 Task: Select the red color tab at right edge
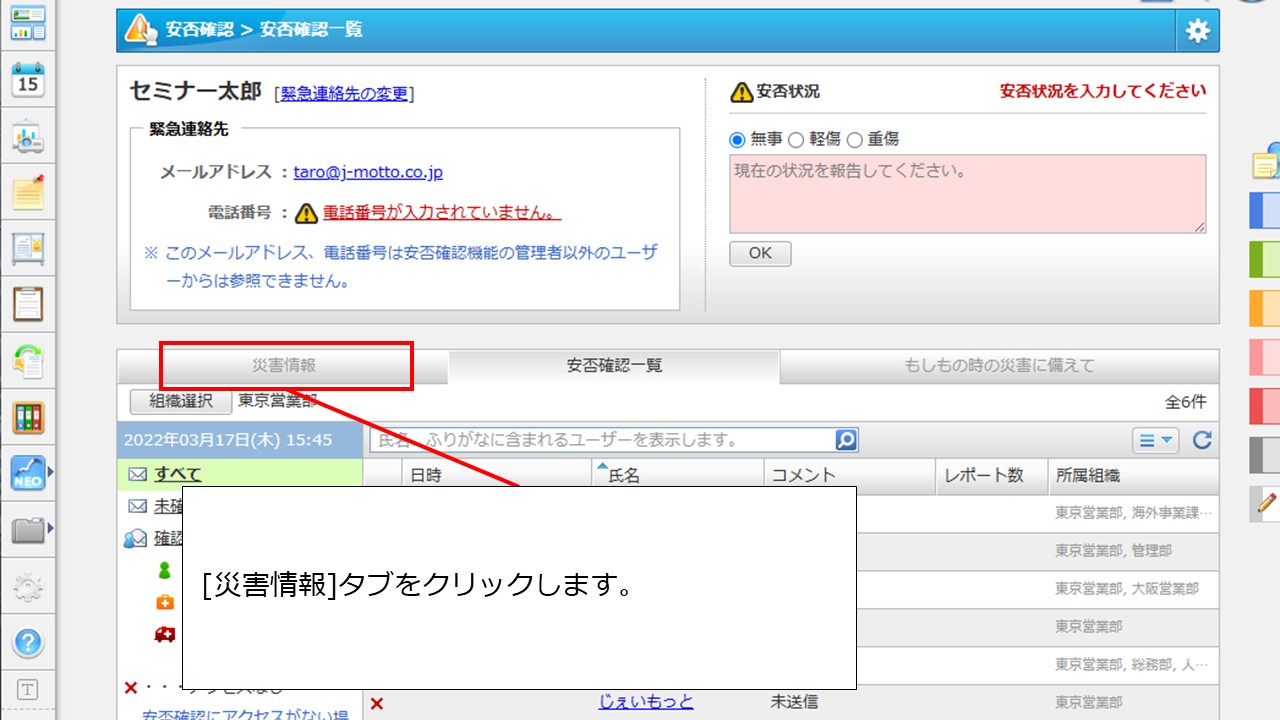pyautogui.click(x=1266, y=405)
